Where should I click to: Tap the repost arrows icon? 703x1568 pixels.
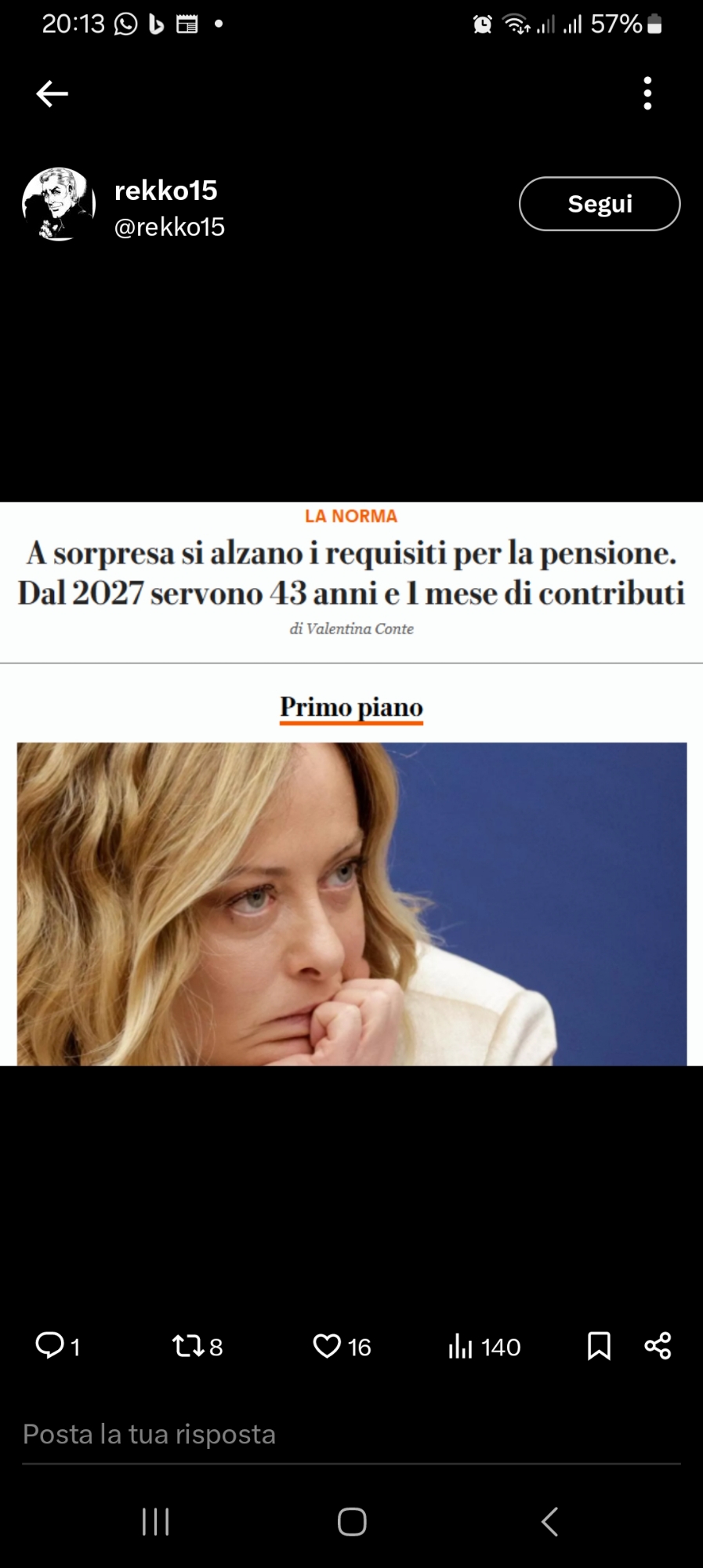[188, 1346]
